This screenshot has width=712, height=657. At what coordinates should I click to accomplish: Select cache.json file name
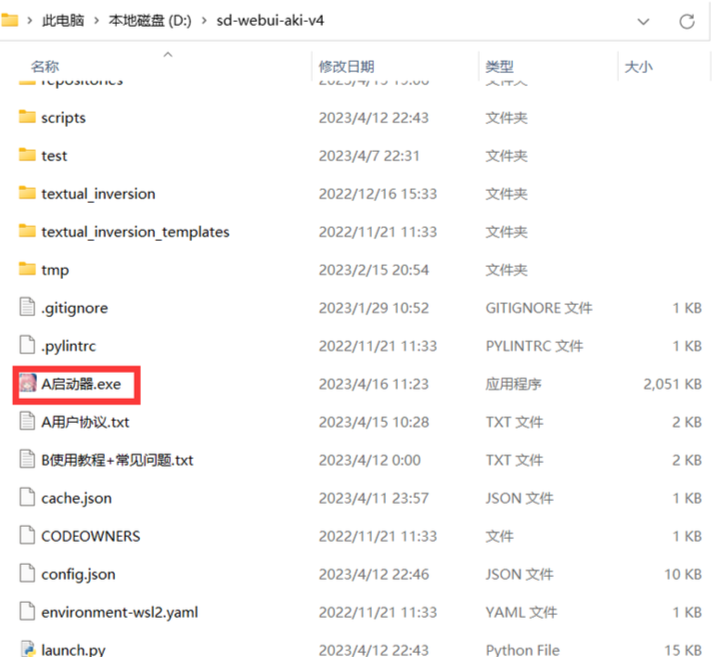(x=76, y=499)
